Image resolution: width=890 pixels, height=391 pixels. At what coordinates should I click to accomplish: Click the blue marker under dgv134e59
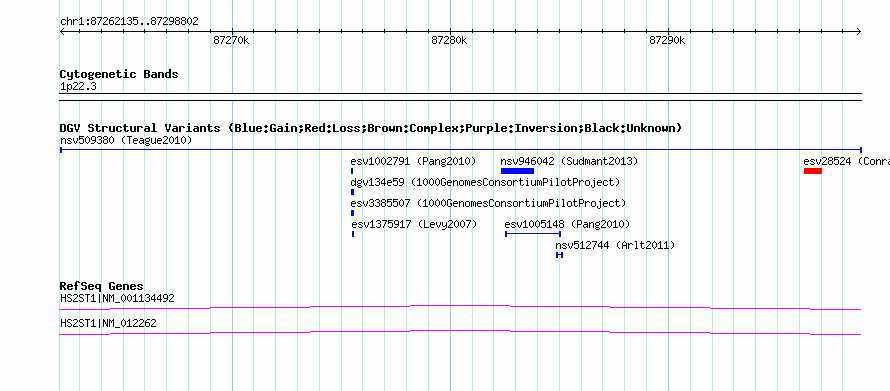click(352, 192)
